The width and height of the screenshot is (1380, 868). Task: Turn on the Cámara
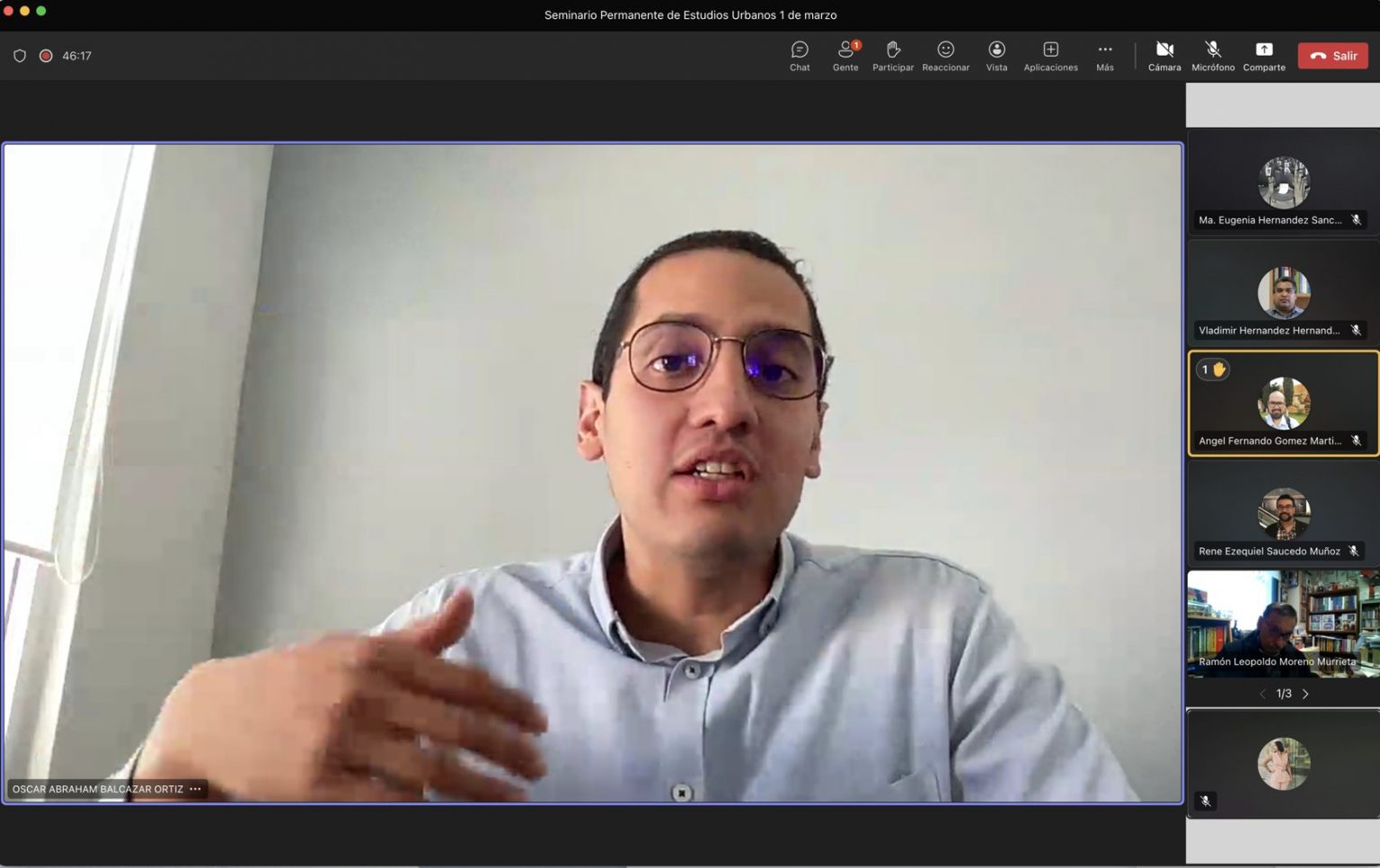point(1164,56)
